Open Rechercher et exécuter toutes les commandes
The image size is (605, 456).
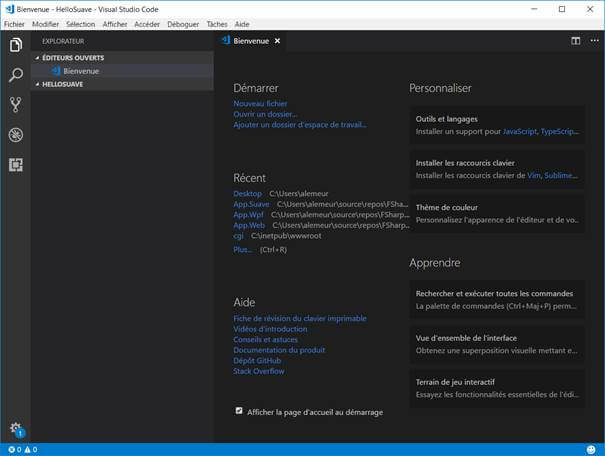click(497, 300)
